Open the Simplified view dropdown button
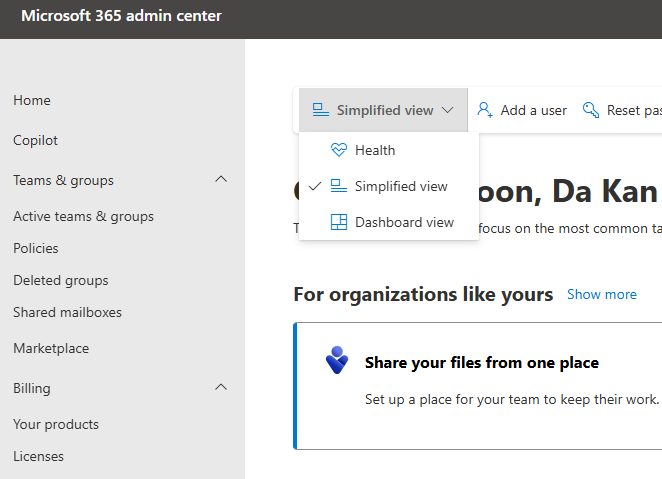Viewport: 662px width, 479px height. (383, 110)
